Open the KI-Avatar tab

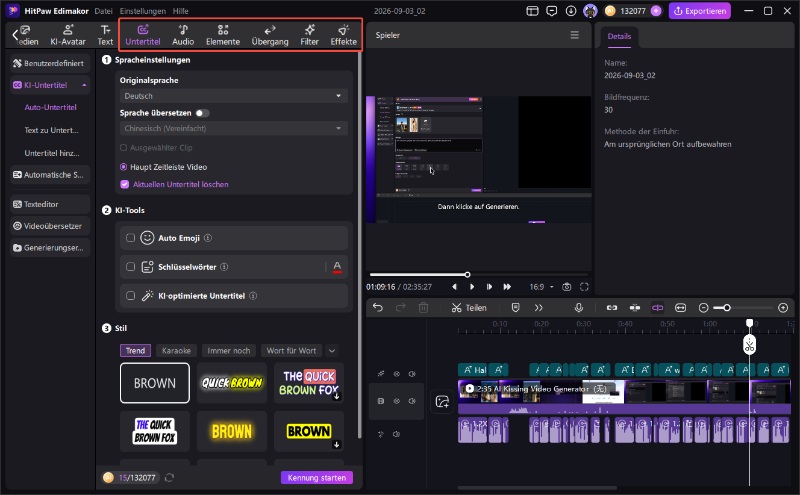pos(68,35)
